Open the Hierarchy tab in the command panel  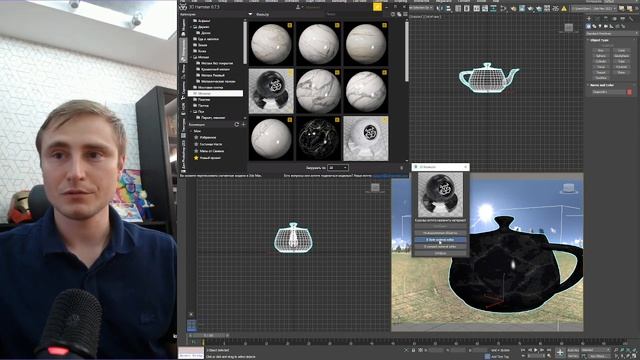606,19
